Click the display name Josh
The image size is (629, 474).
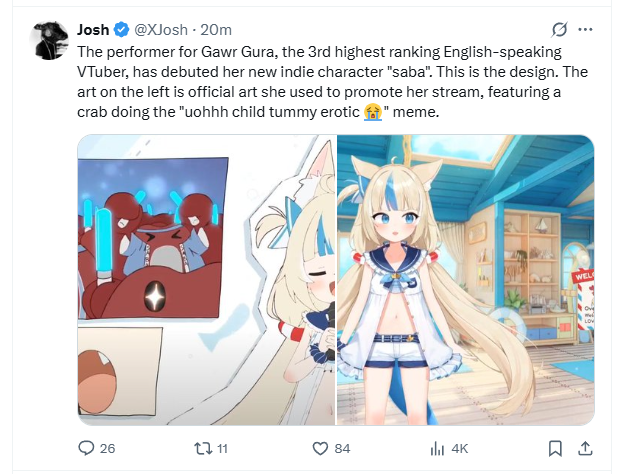tap(93, 30)
